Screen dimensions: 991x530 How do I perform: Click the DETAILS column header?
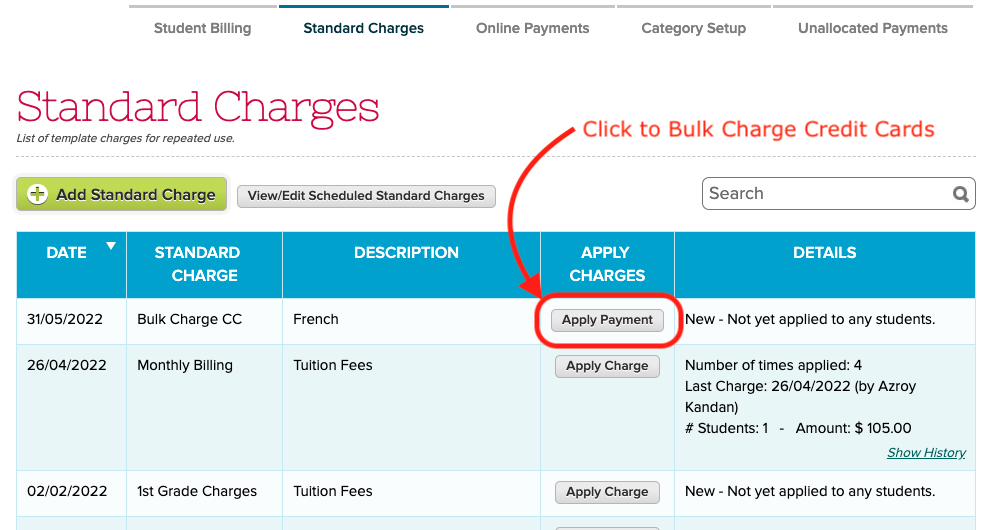825,253
